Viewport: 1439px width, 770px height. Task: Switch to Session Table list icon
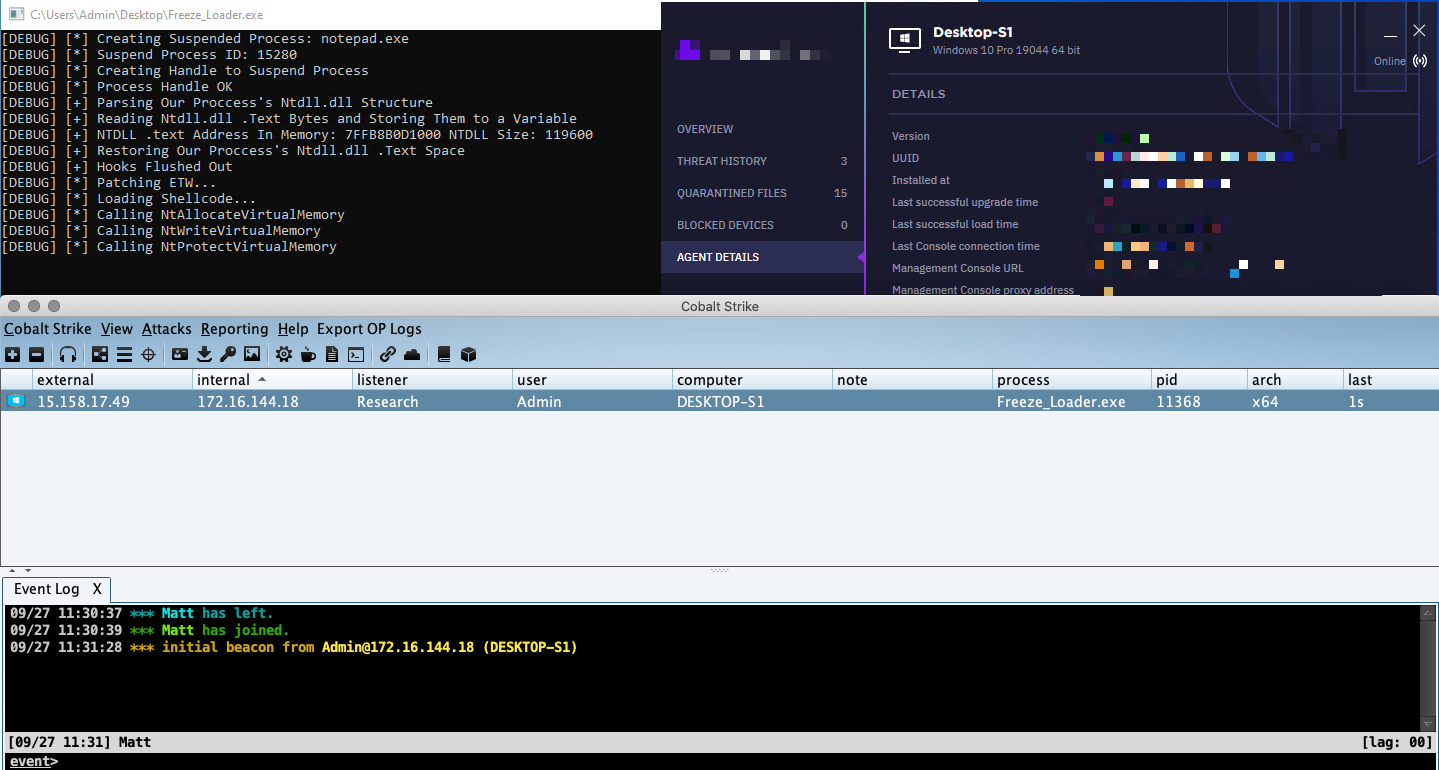point(124,354)
